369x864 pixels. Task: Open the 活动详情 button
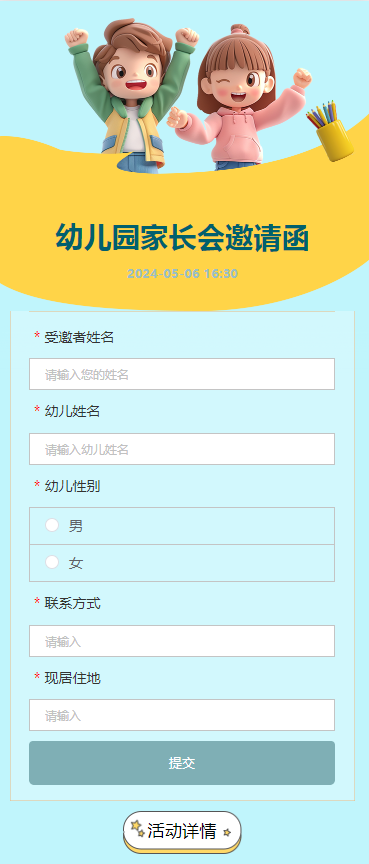click(x=182, y=831)
